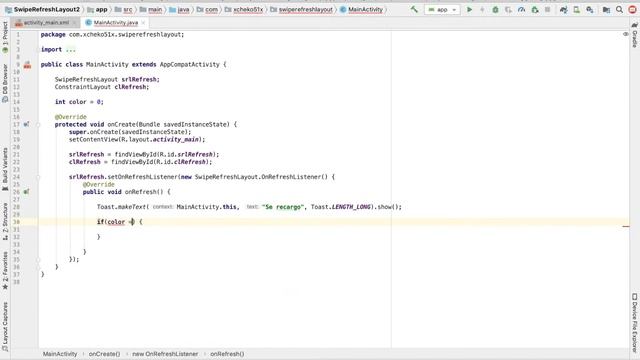Click the swiperefreshlayout breadcrumb folder
This screenshot has height=360, width=640.
pos(301,9)
